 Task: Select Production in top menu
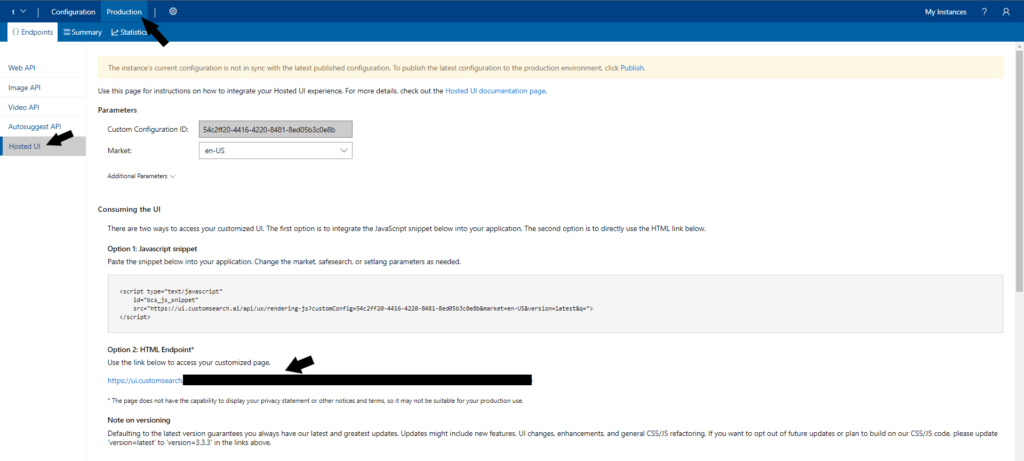click(x=124, y=11)
